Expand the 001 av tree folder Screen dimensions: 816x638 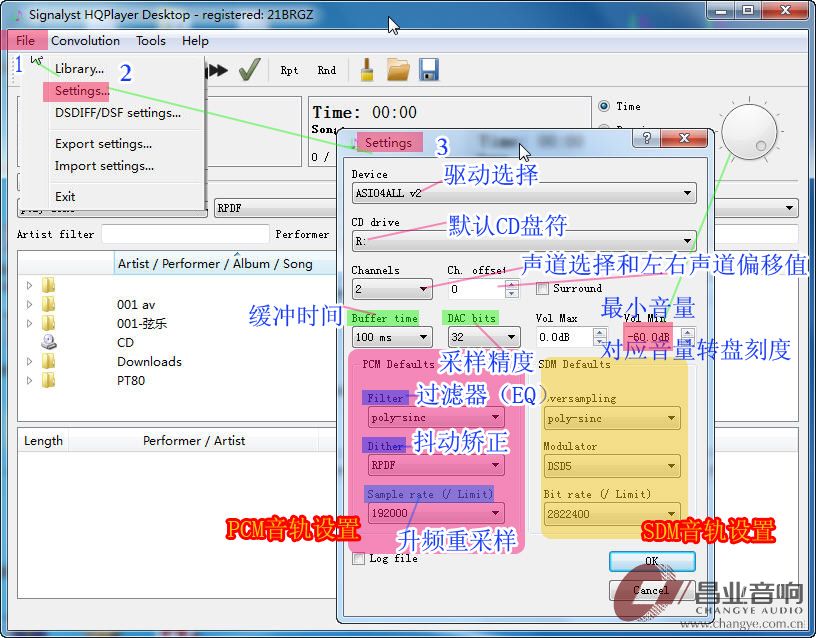[29, 304]
